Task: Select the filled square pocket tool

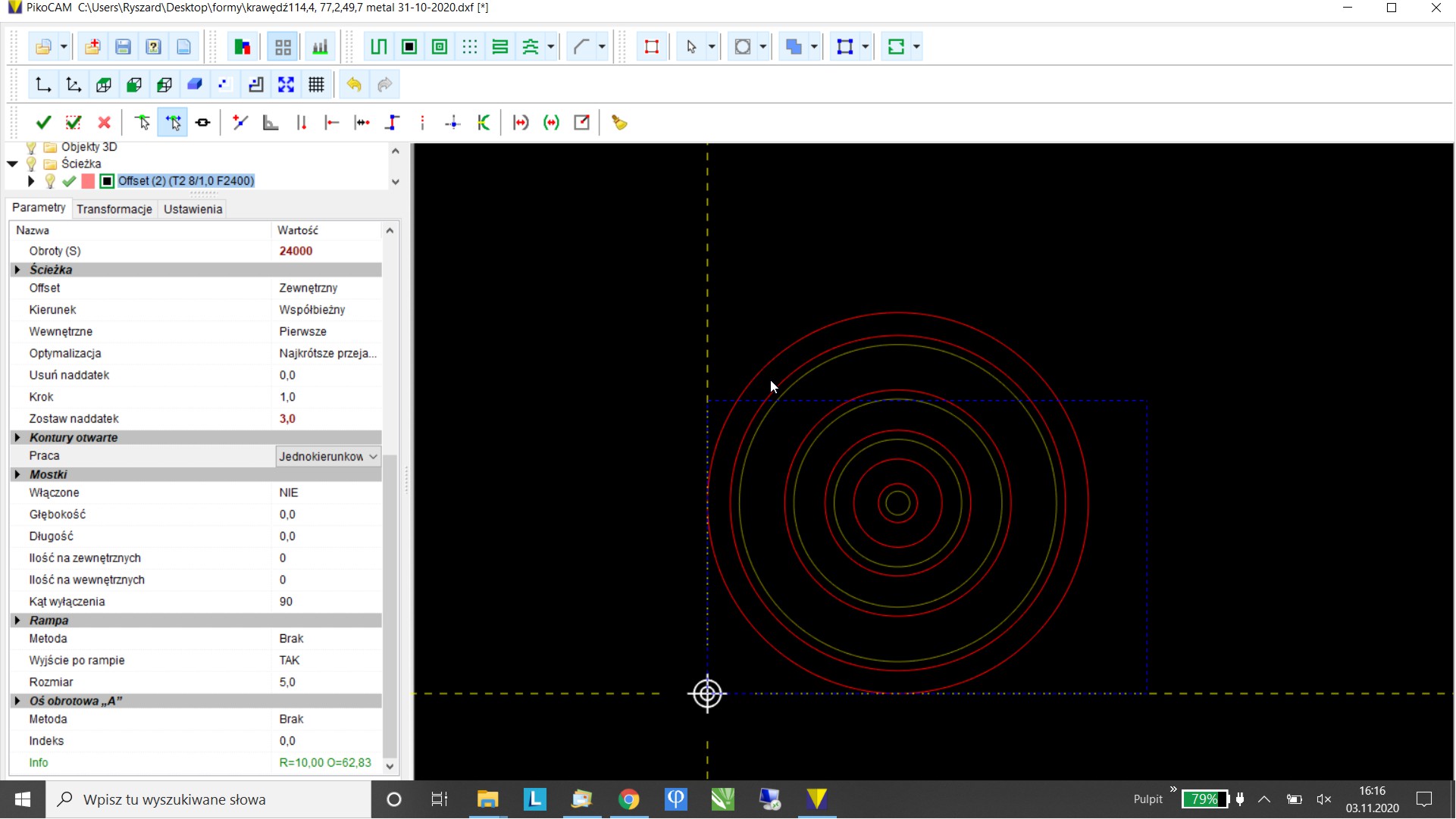Action: pos(409,47)
